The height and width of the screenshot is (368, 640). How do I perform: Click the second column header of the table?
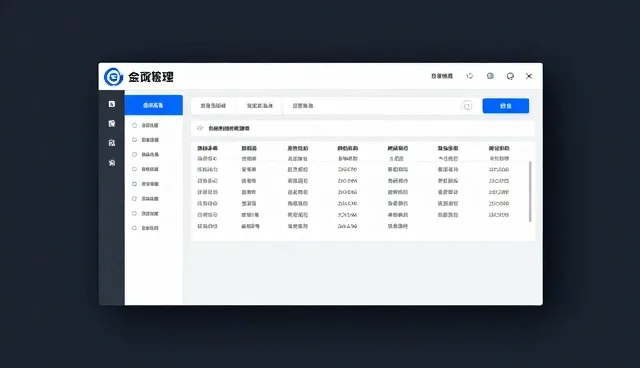click(249, 149)
